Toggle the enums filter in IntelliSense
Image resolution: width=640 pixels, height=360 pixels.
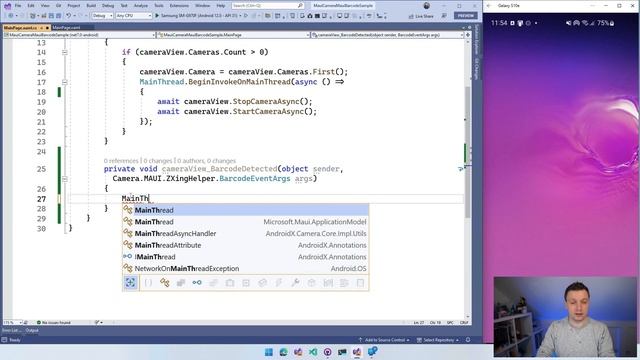(213, 282)
